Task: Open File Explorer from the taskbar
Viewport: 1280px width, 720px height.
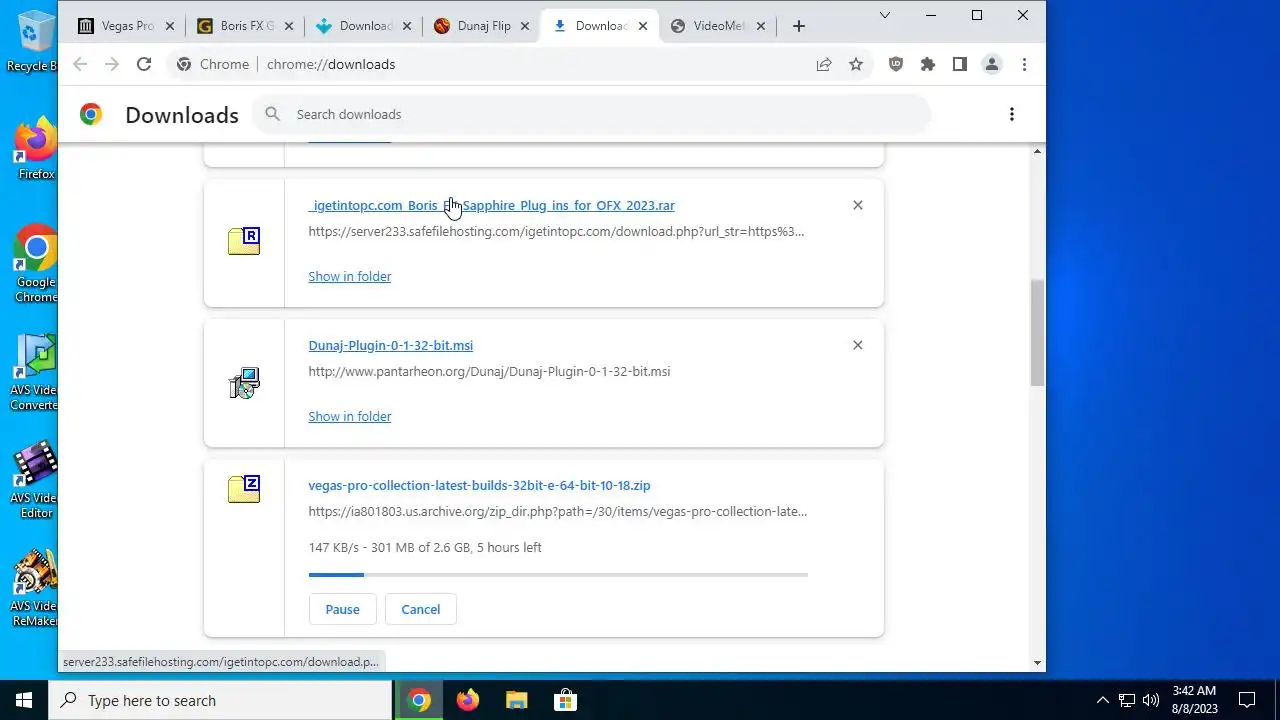Action: [516, 700]
